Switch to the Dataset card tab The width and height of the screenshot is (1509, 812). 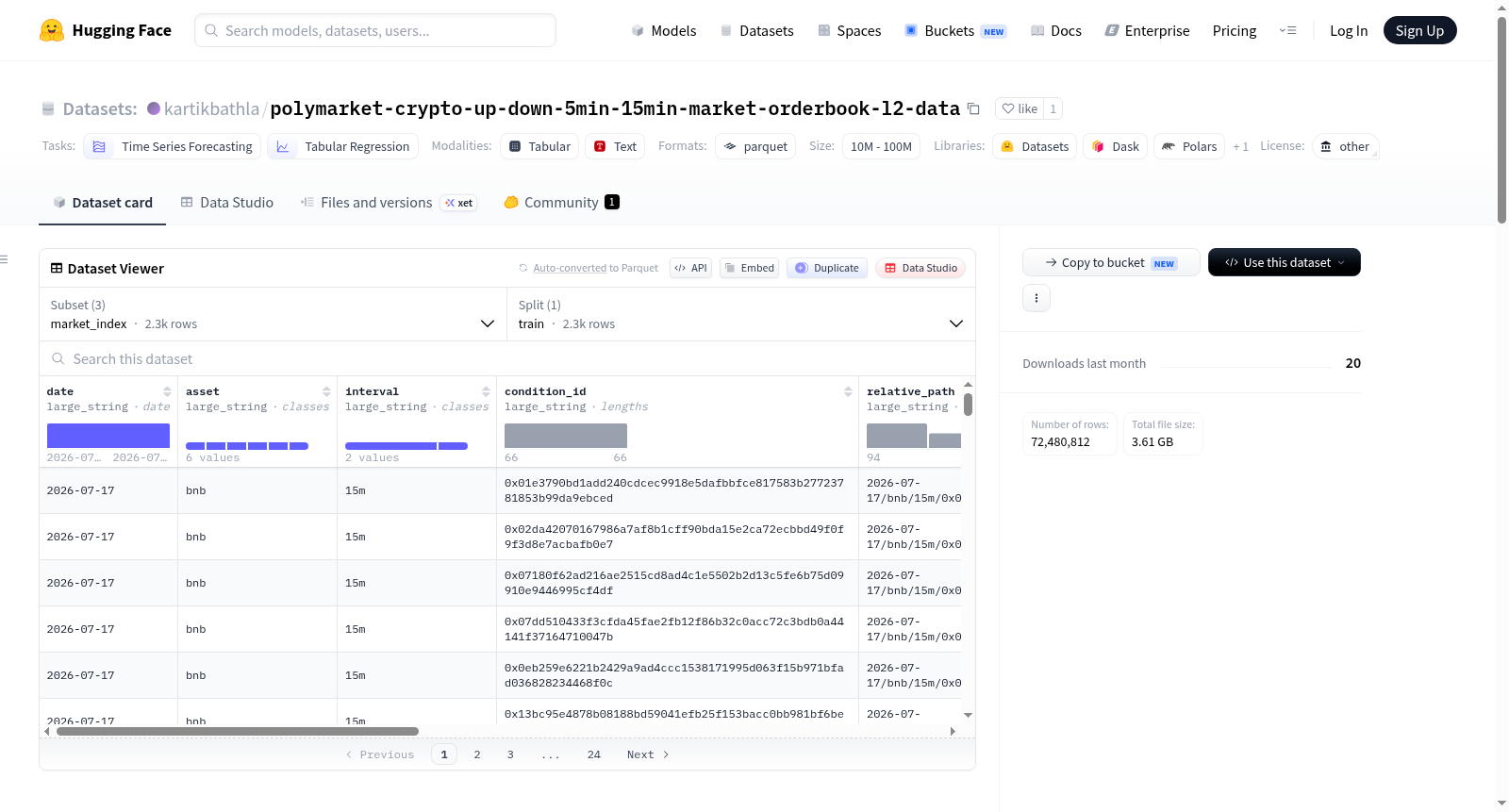103,202
